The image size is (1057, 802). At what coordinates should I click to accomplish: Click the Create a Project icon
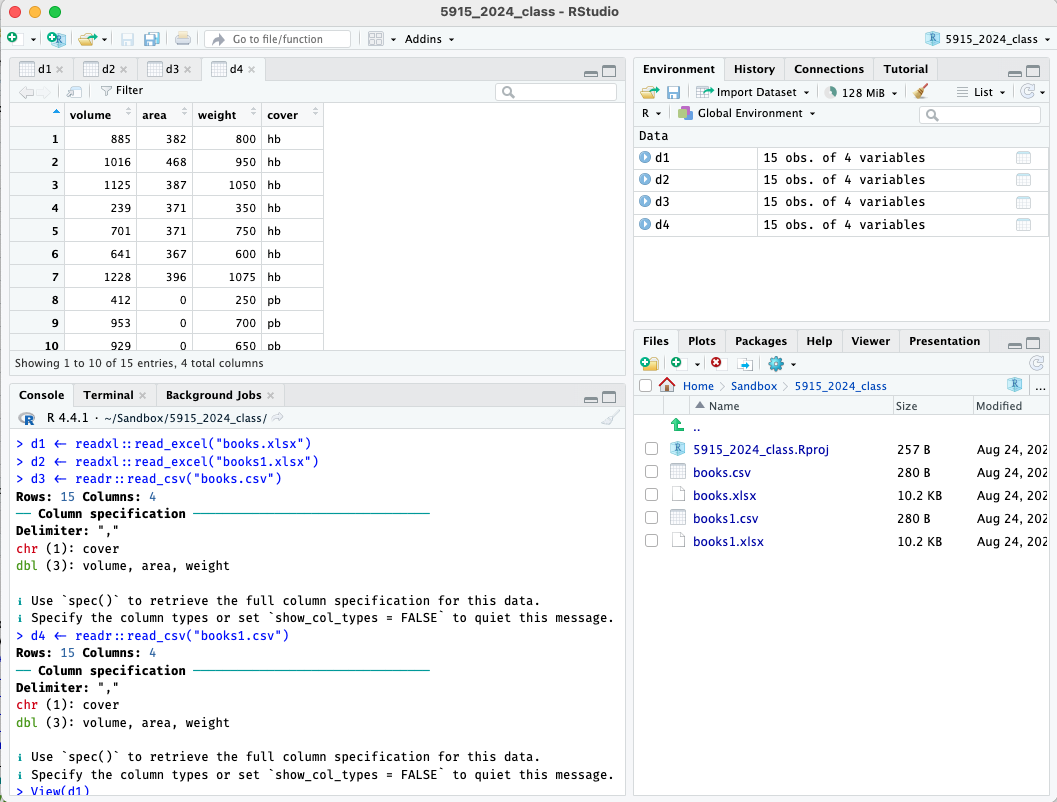click(57, 38)
